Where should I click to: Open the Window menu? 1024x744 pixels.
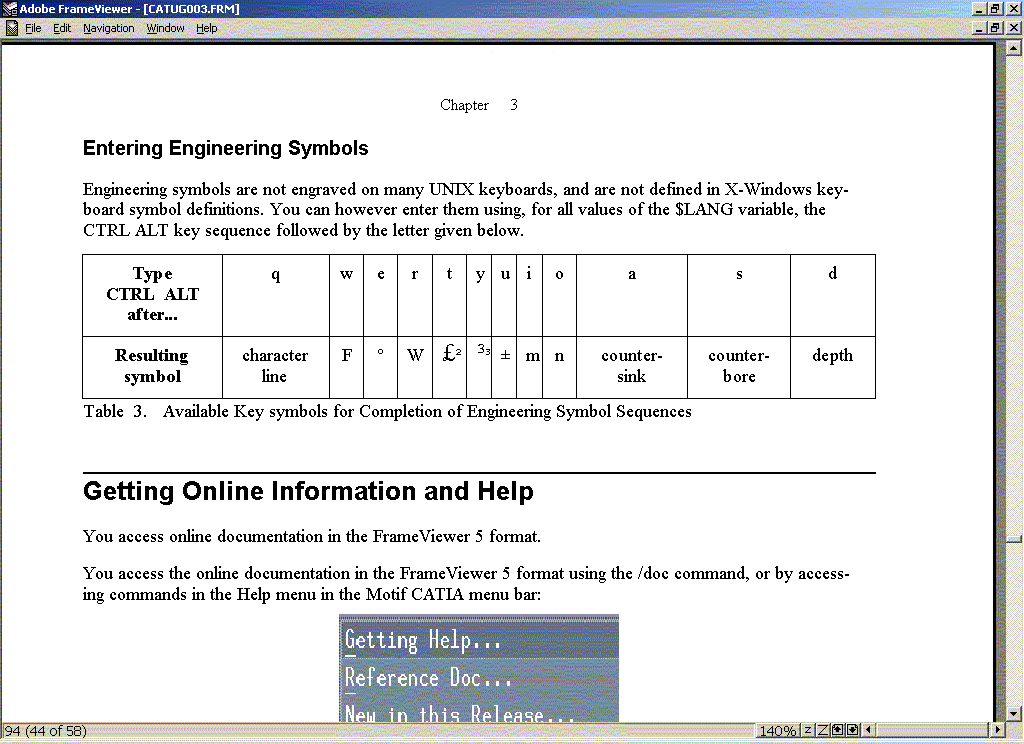(165, 28)
